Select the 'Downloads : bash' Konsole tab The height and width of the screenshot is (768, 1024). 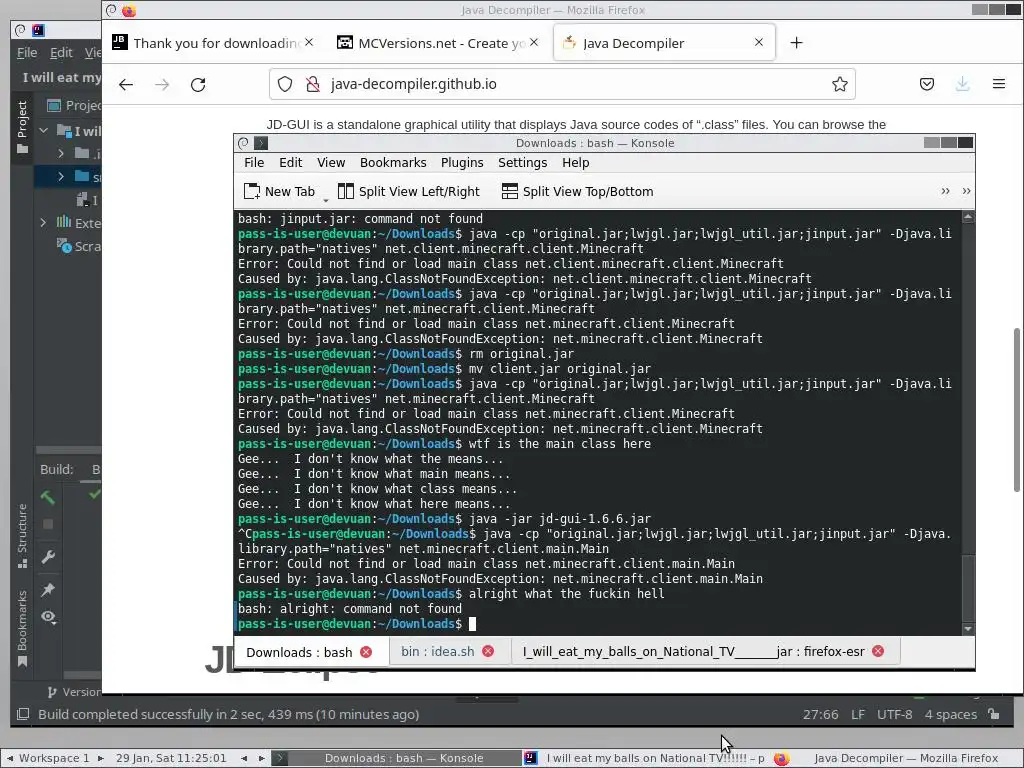(x=310, y=652)
